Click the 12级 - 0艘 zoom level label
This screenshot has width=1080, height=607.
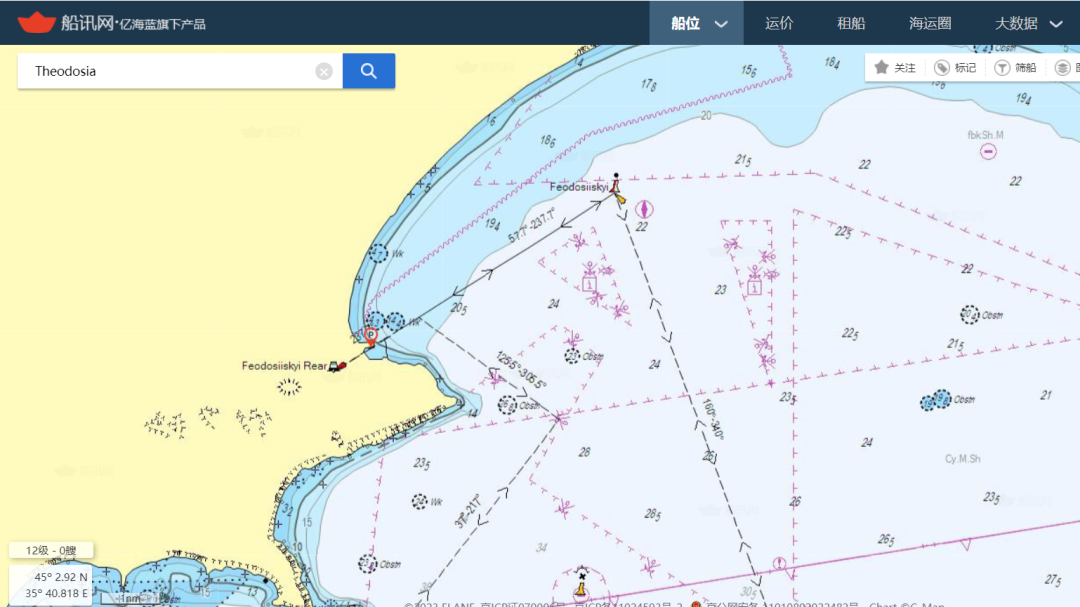click(51, 551)
